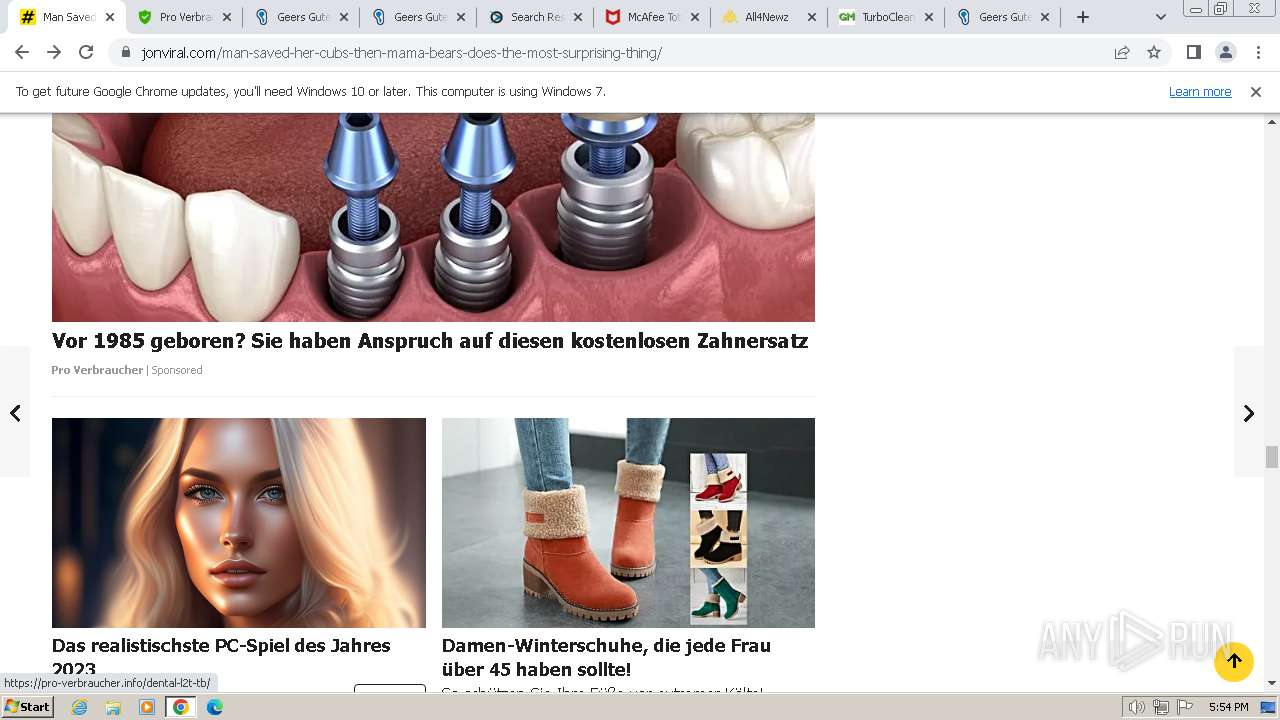Screen dimensions: 1280x720
Task: Open the Damen-Winterschuhe headline
Action: (606, 657)
